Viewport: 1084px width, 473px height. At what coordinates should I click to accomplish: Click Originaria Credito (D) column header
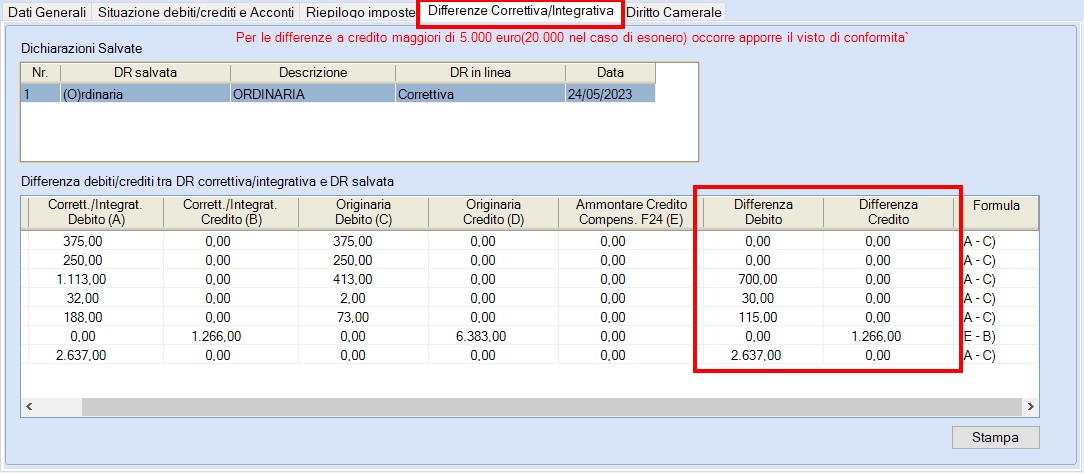494,212
